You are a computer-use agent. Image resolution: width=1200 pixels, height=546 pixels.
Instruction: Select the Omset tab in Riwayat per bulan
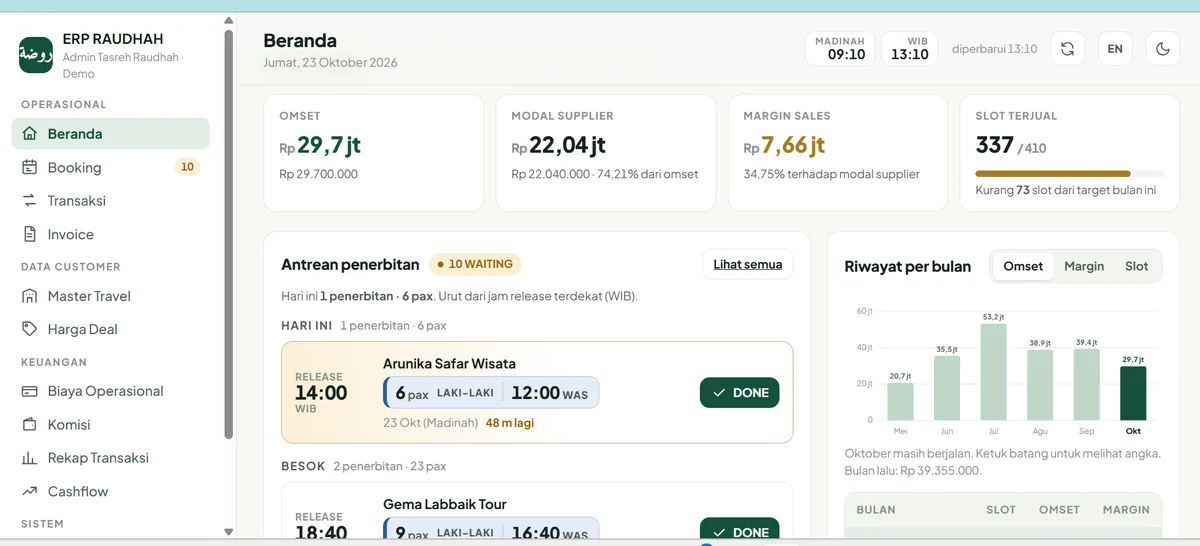pos(1023,266)
